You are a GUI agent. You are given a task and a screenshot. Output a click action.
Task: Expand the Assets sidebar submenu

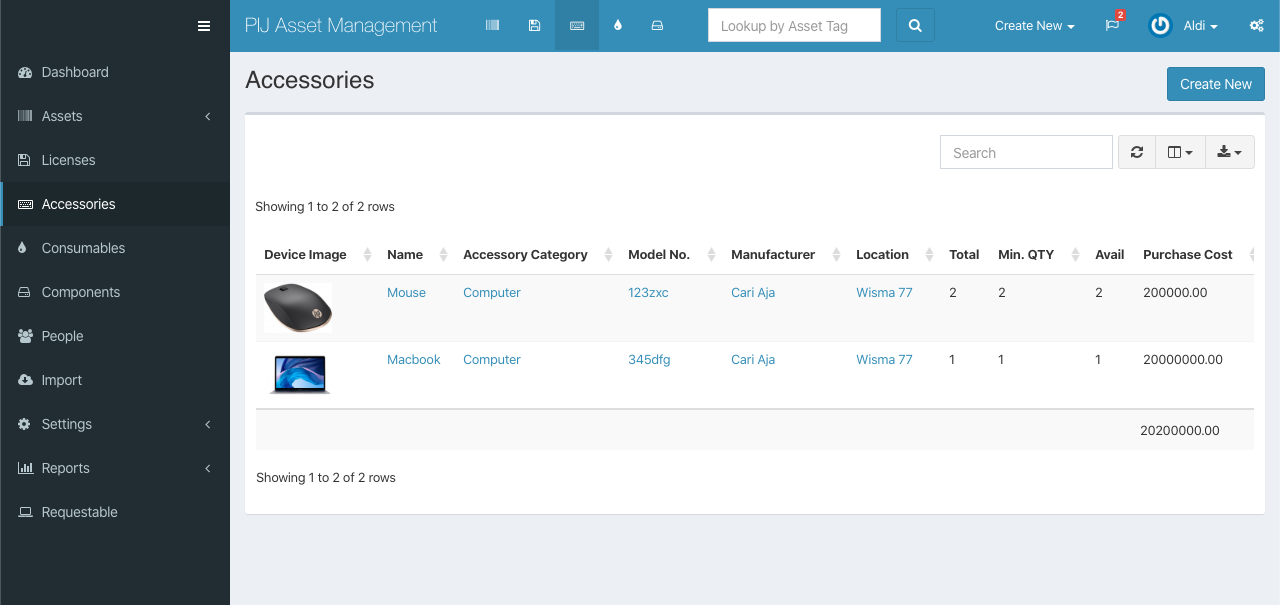click(115, 116)
